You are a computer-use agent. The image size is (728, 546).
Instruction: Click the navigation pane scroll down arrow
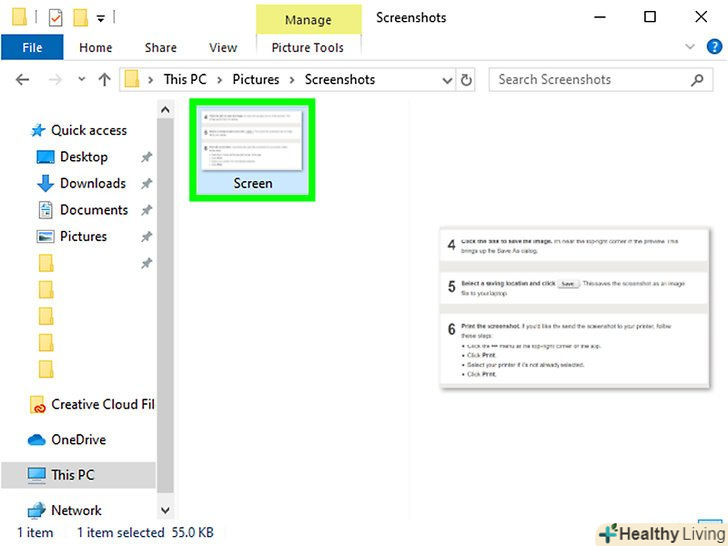[x=165, y=510]
